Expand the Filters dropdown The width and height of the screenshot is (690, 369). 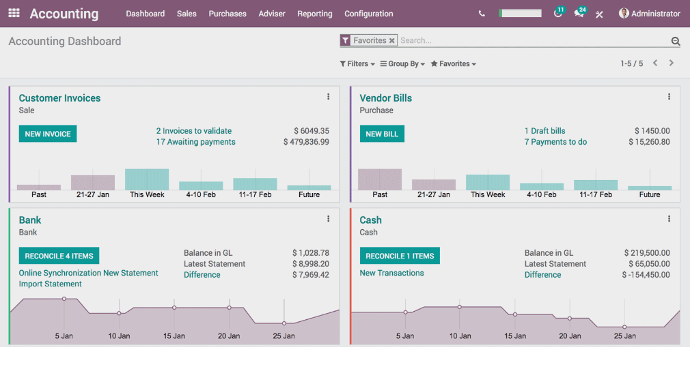(x=357, y=64)
